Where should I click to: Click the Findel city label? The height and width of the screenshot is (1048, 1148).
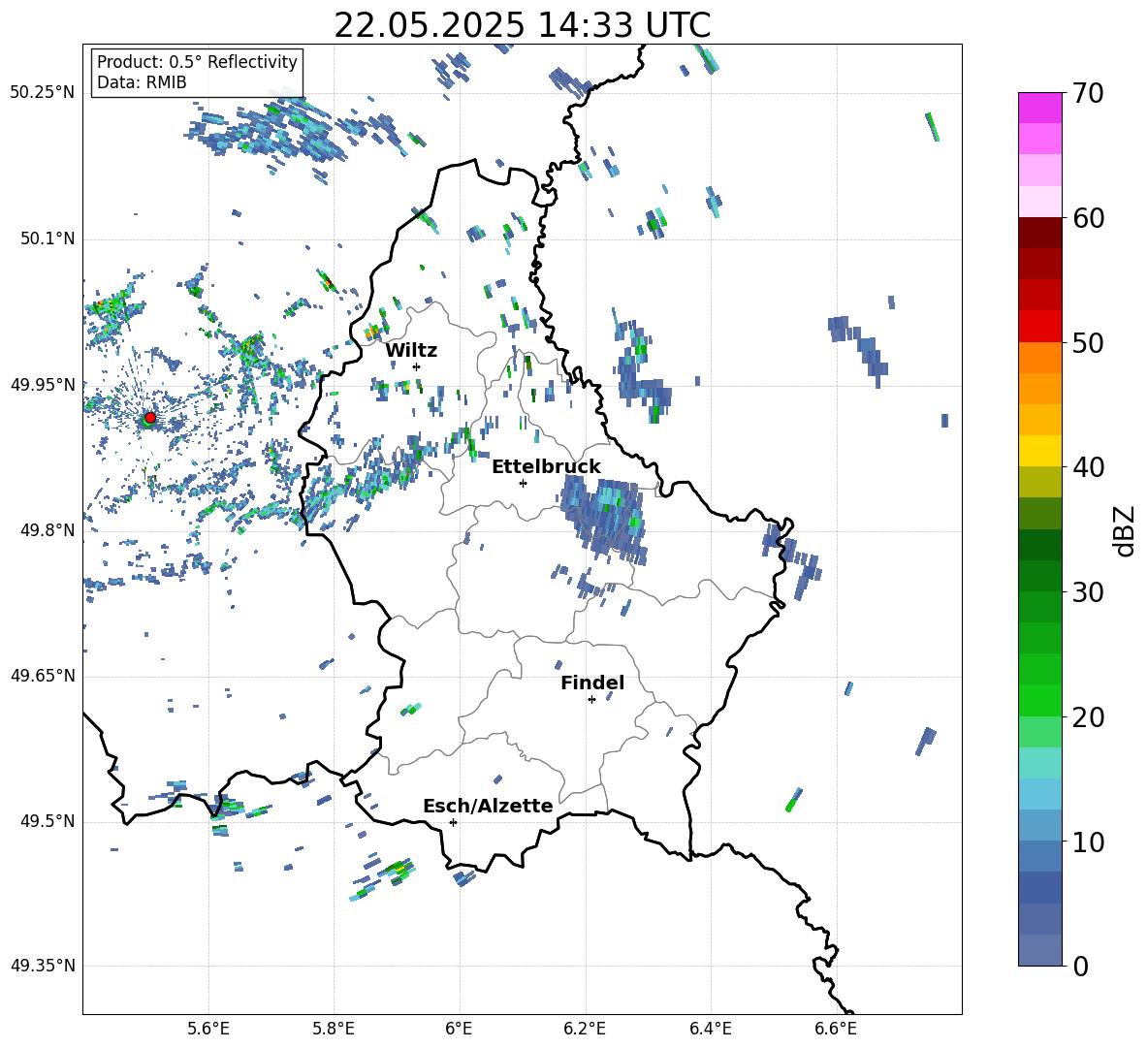(x=592, y=683)
